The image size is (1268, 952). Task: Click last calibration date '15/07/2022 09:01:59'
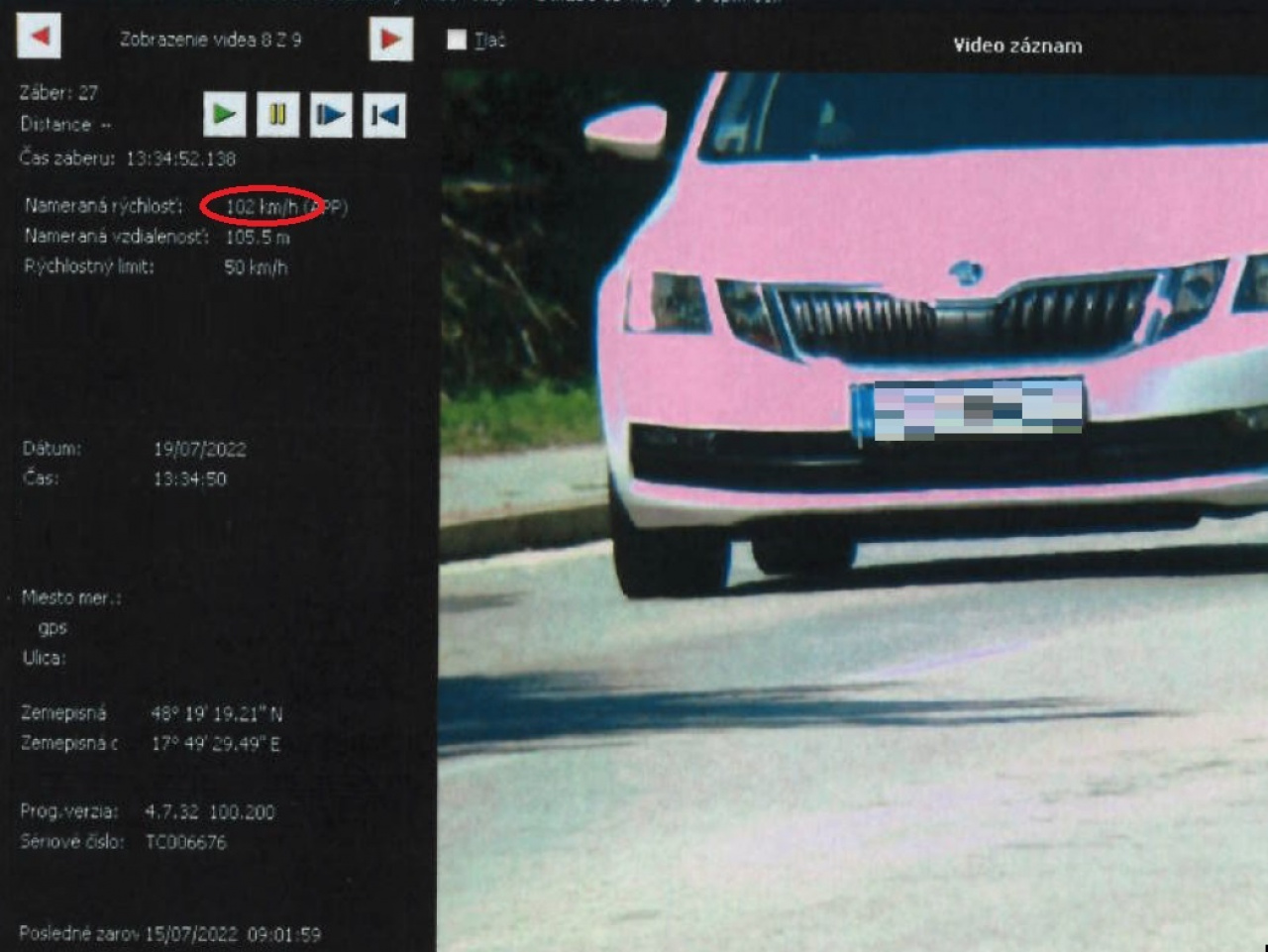[x=233, y=934]
